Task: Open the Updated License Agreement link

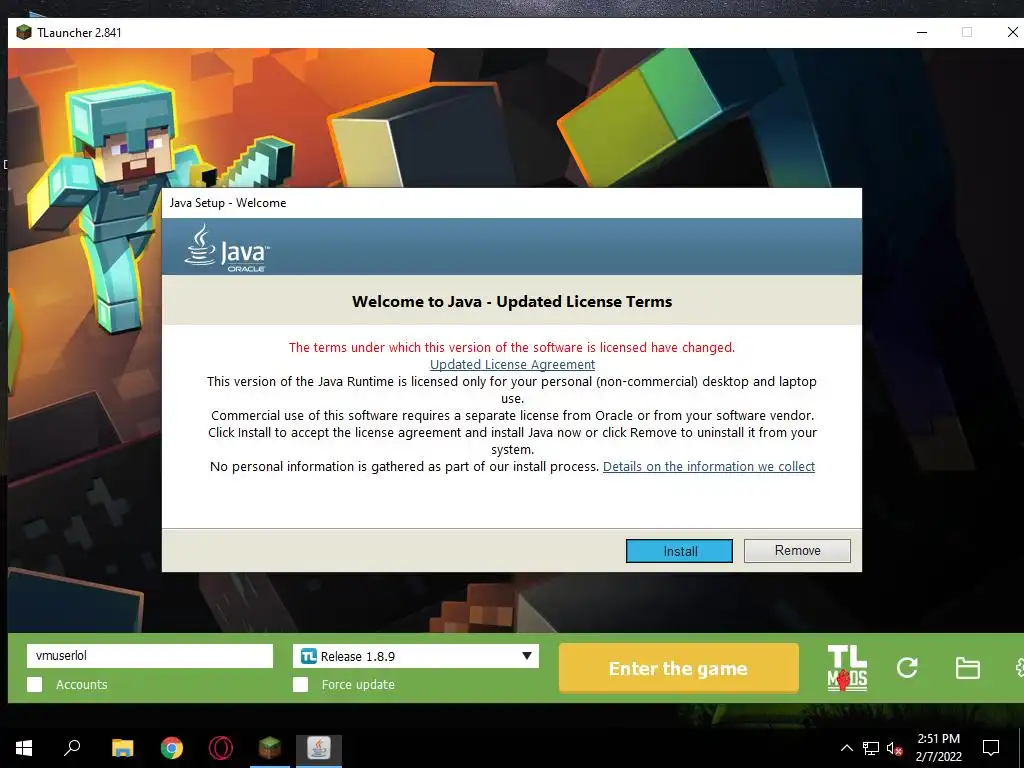Action: [x=512, y=364]
